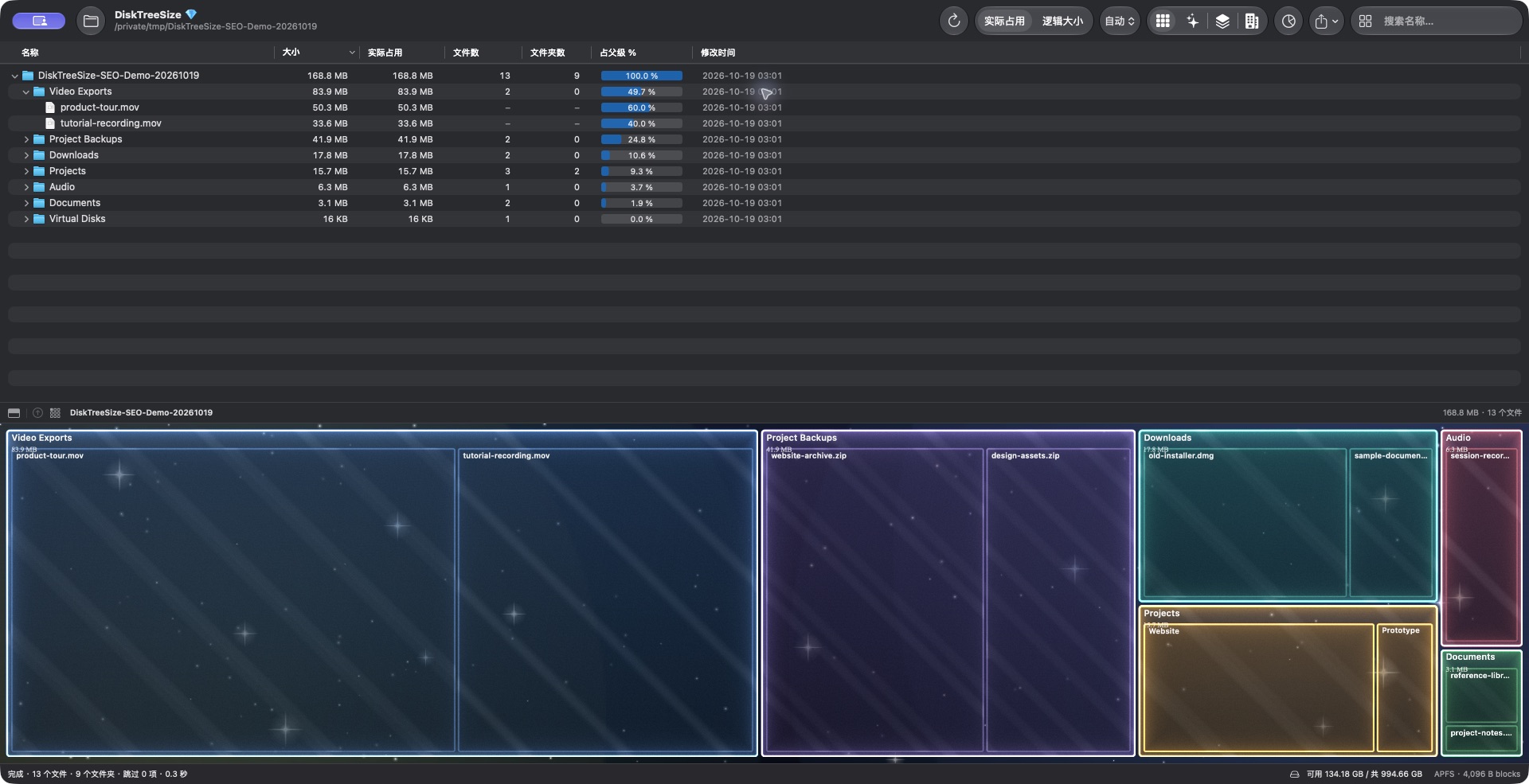Click the sparkle effects icon

[x=1192, y=21]
